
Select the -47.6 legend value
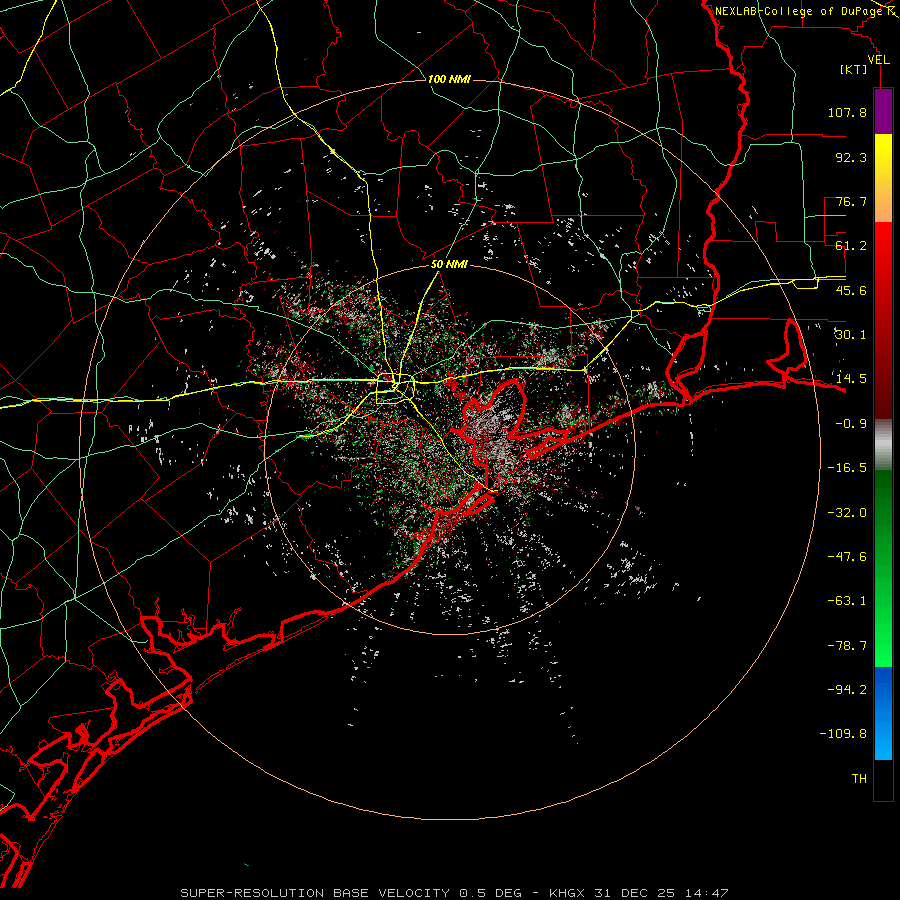click(x=847, y=557)
